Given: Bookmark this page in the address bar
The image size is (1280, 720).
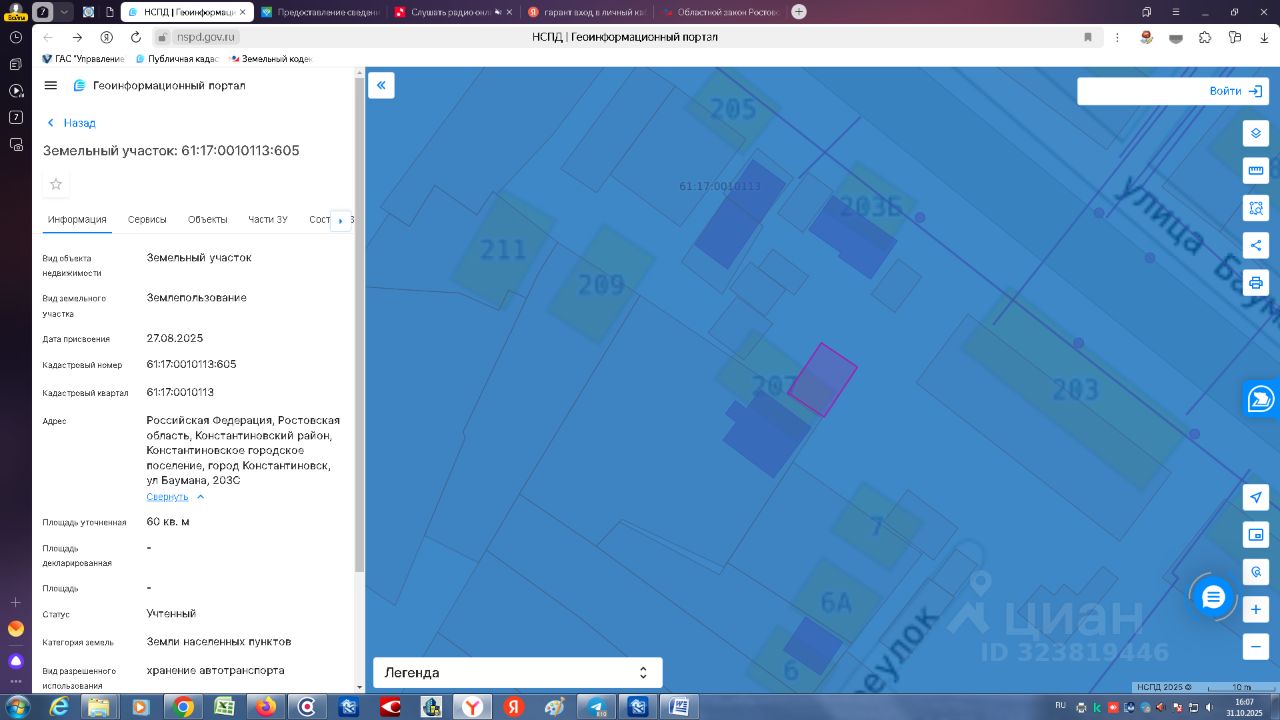Looking at the screenshot, I should (1088, 37).
